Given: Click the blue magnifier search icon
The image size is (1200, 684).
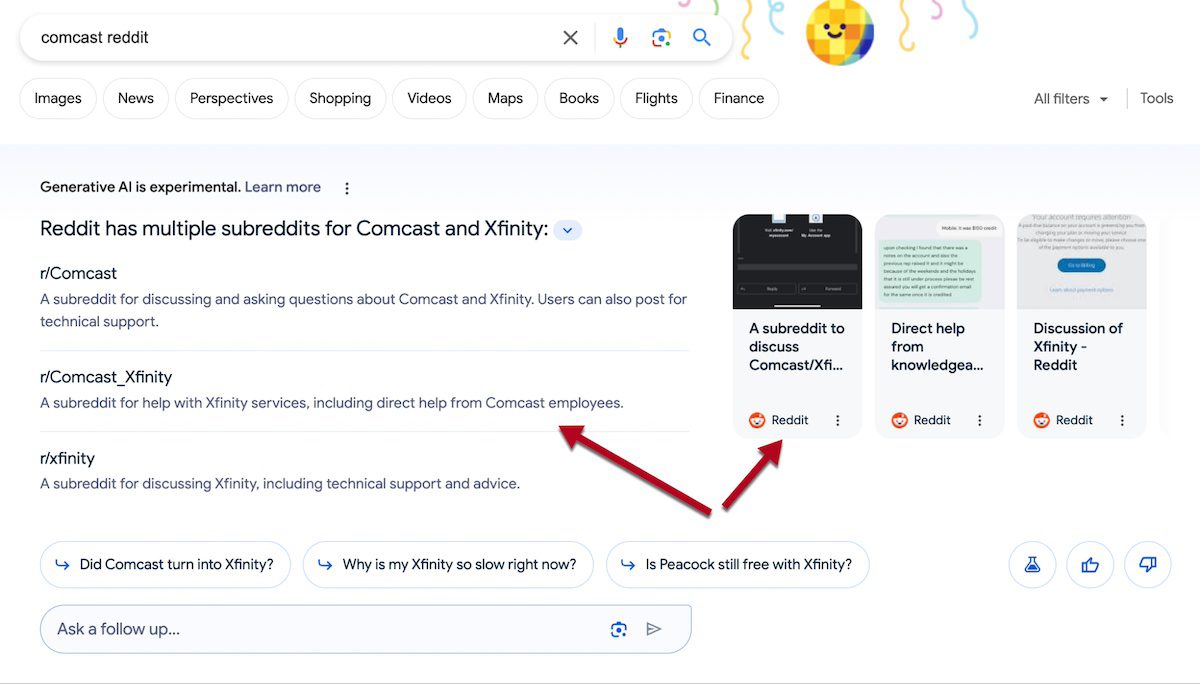Looking at the screenshot, I should (702, 38).
